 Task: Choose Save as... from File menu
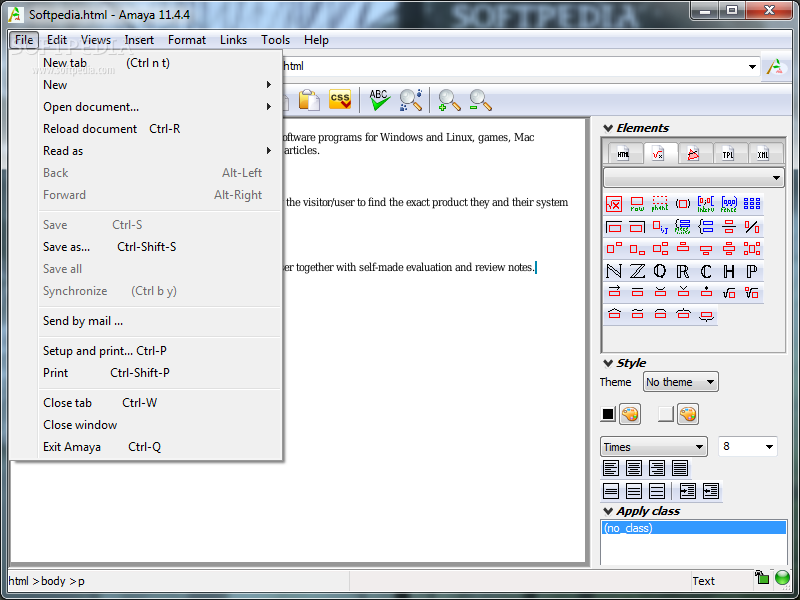pos(160,247)
